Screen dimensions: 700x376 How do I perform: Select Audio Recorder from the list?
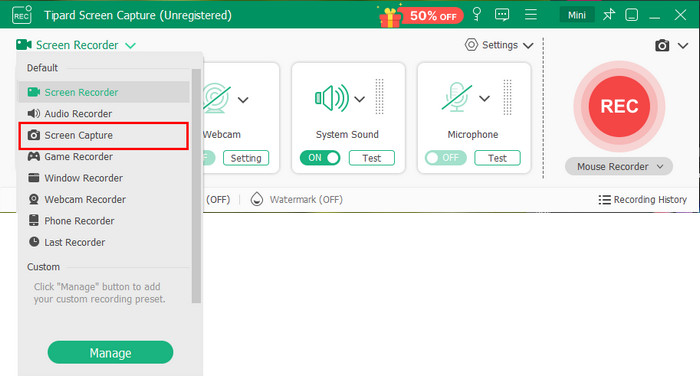point(104,113)
